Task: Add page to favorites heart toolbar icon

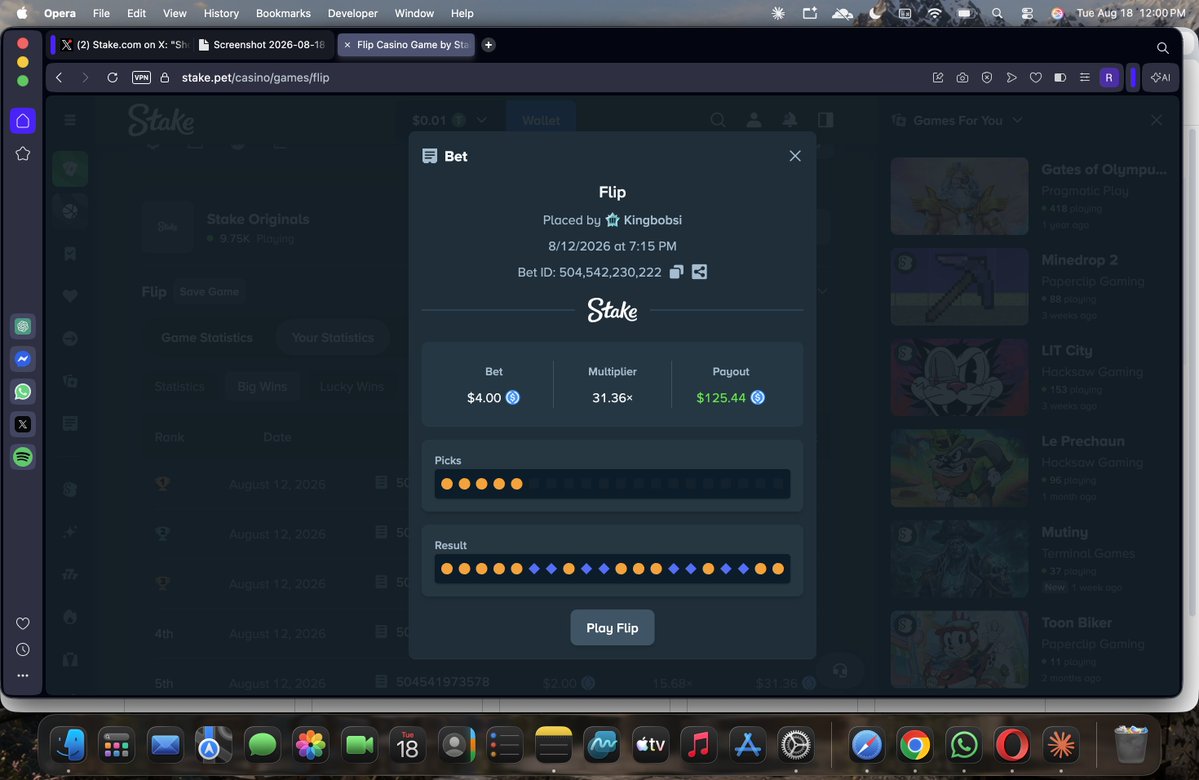Action: (x=1035, y=77)
